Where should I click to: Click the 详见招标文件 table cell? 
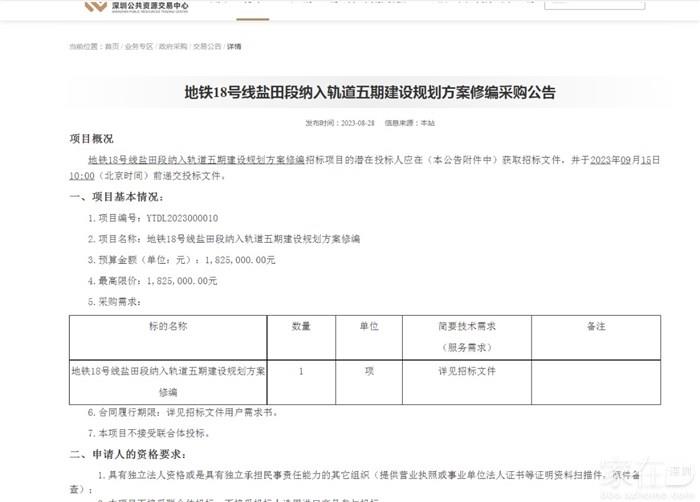466,370
